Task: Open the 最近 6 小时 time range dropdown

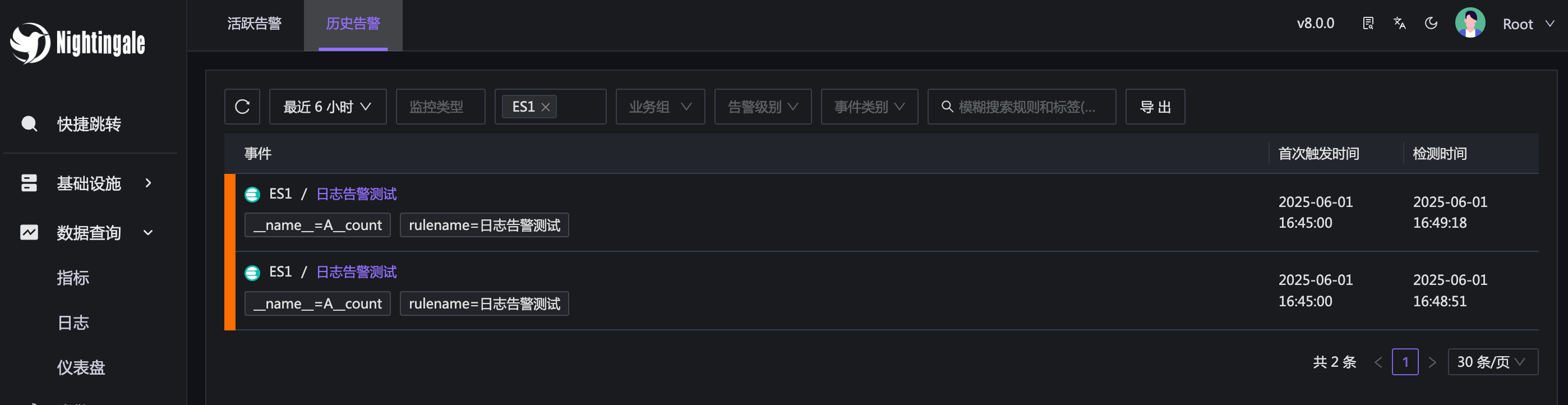Action: tap(327, 106)
